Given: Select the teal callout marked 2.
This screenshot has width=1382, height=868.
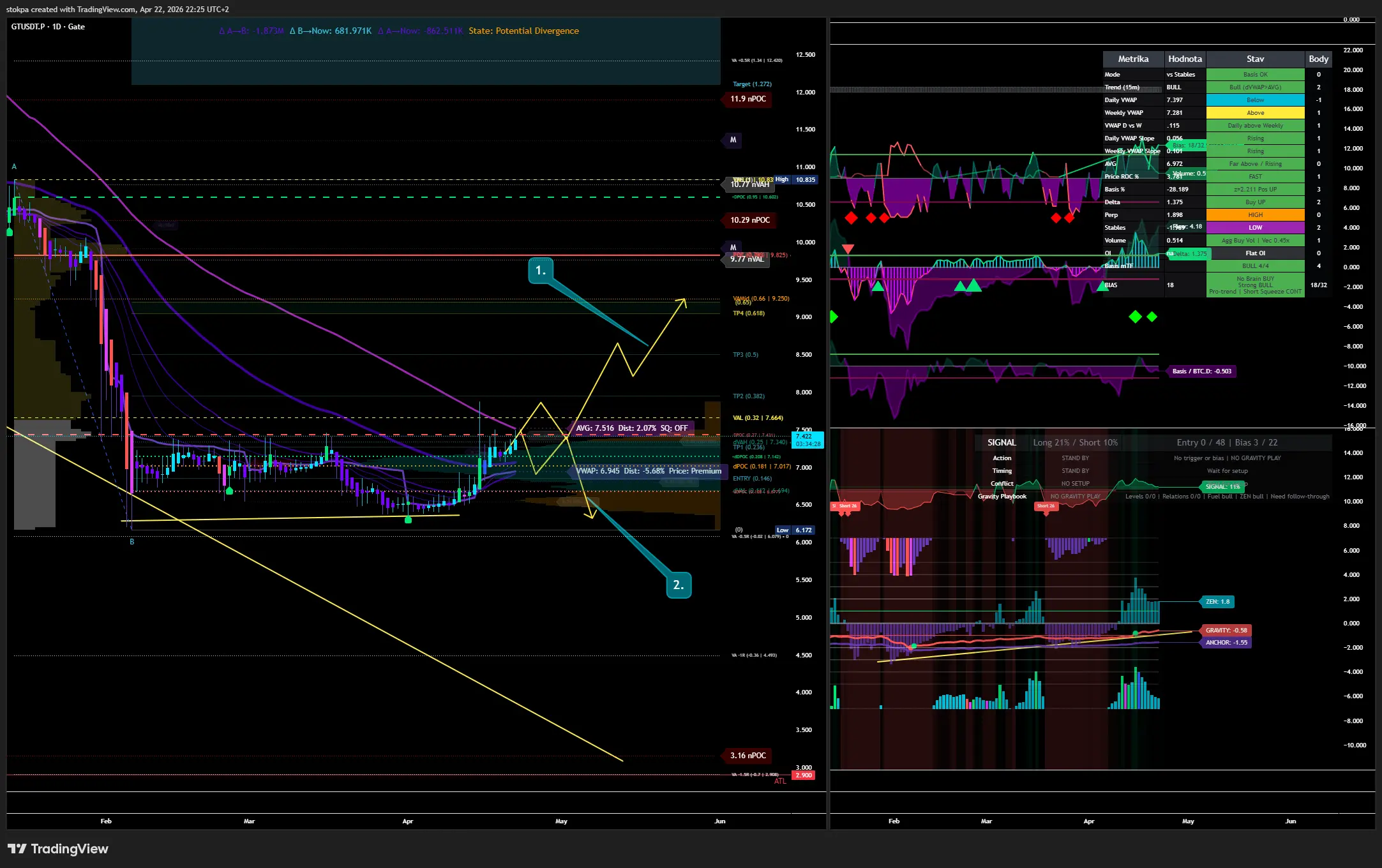Looking at the screenshot, I should pos(678,585).
